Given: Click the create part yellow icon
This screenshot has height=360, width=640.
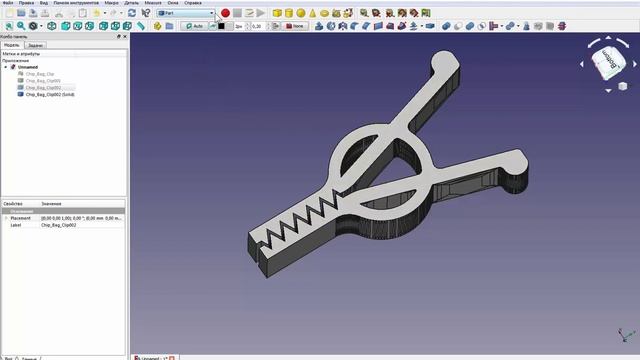Looking at the screenshot, I should (158, 26).
